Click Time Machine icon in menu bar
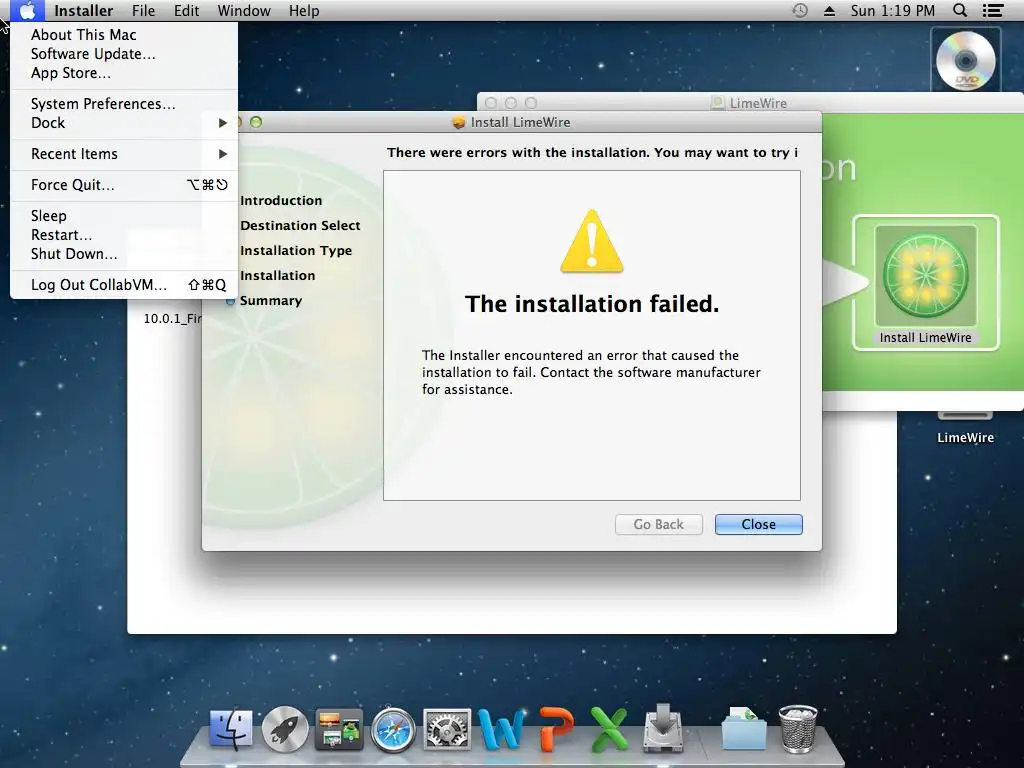The width and height of the screenshot is (1024, 768). point(800,10)
